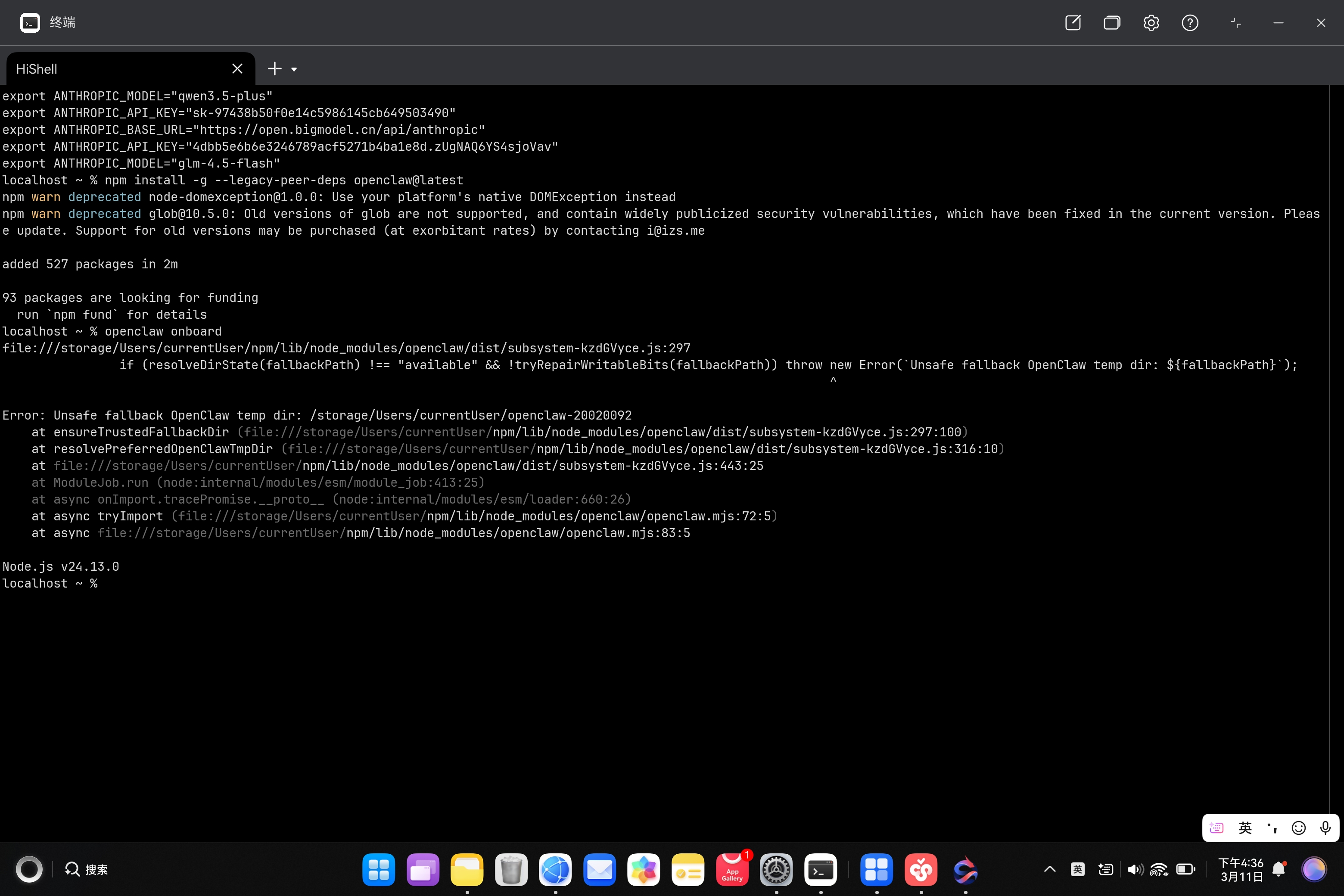The height and width of the screenshot is (896, 1344).
Task: Click the terminal vertical scrollbar
Action: [1336, 457]
